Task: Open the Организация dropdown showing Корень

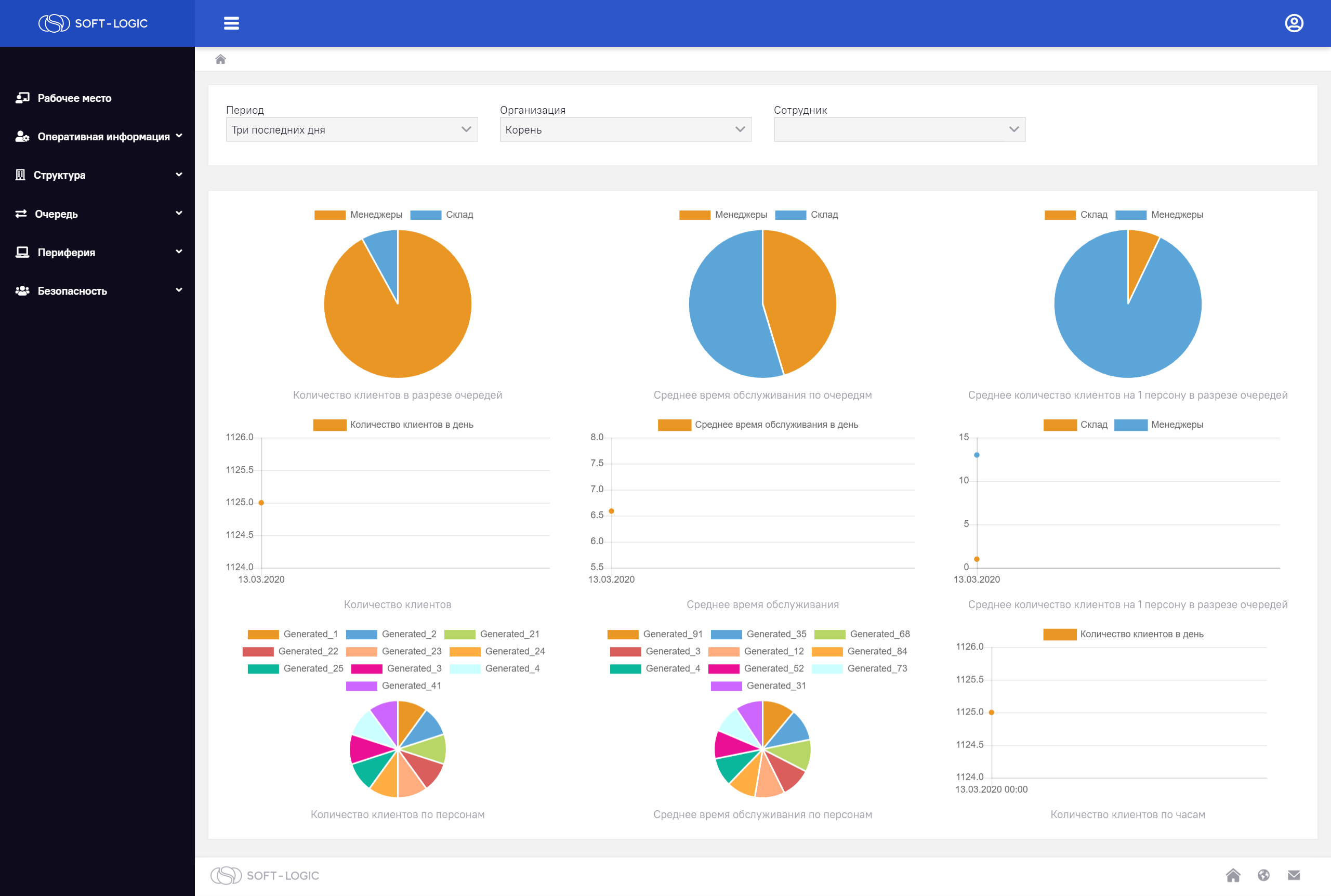Action: [626, 130]
